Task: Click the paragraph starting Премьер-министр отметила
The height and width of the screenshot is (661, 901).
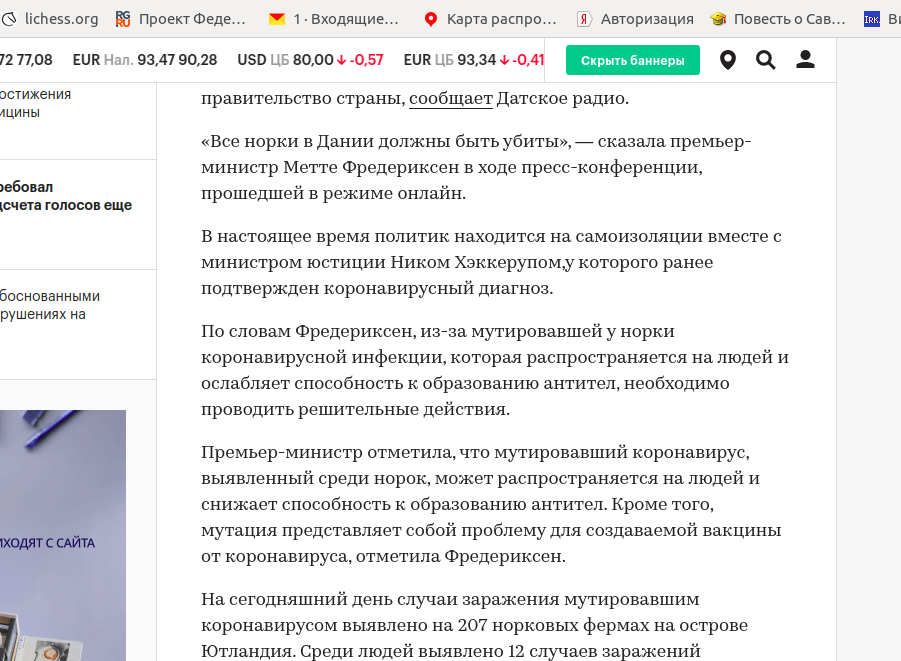Action: pos(491,504)
